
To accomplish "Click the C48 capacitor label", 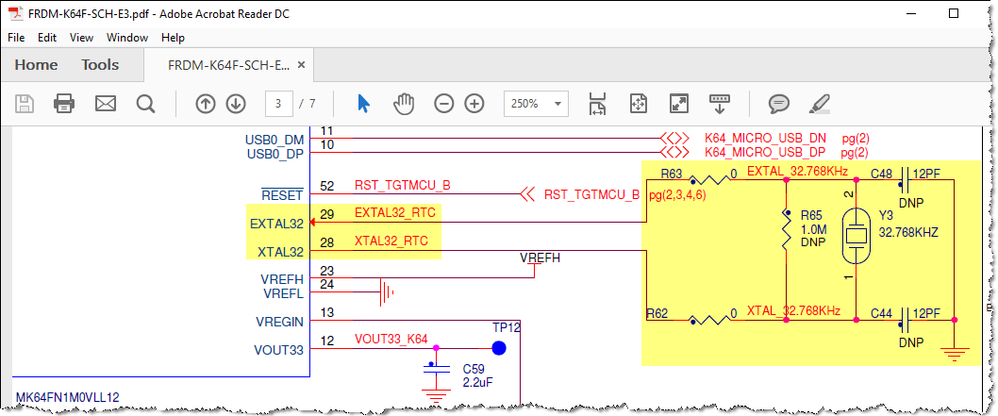I will click(882, 172).
